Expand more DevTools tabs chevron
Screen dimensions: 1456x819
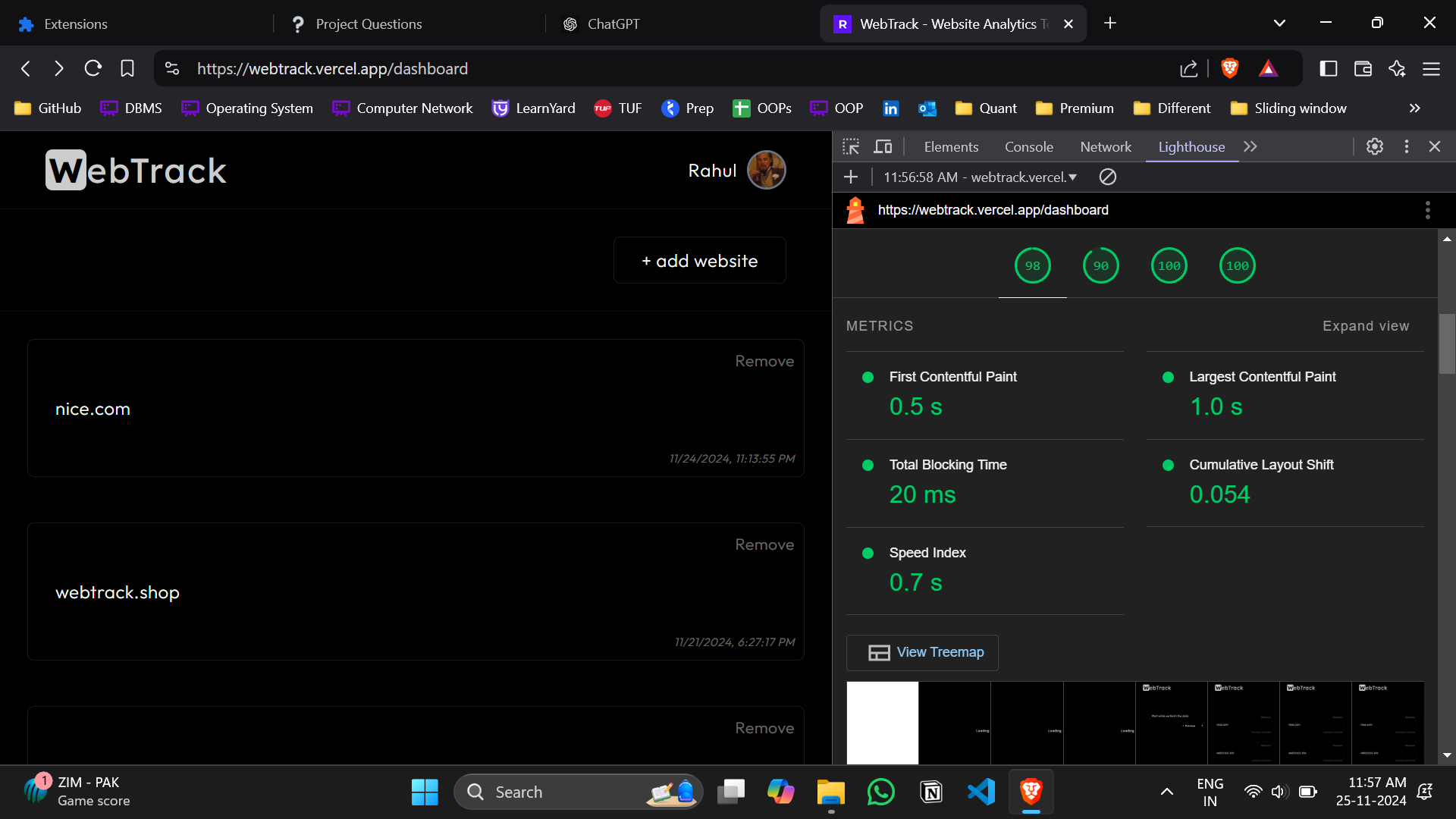[1250, 146]
